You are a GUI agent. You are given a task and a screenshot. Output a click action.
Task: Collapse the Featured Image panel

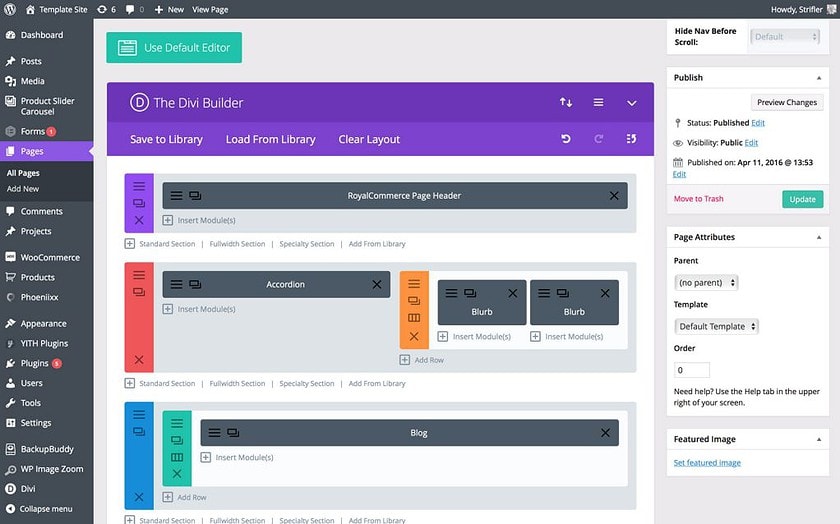(819, 439)
